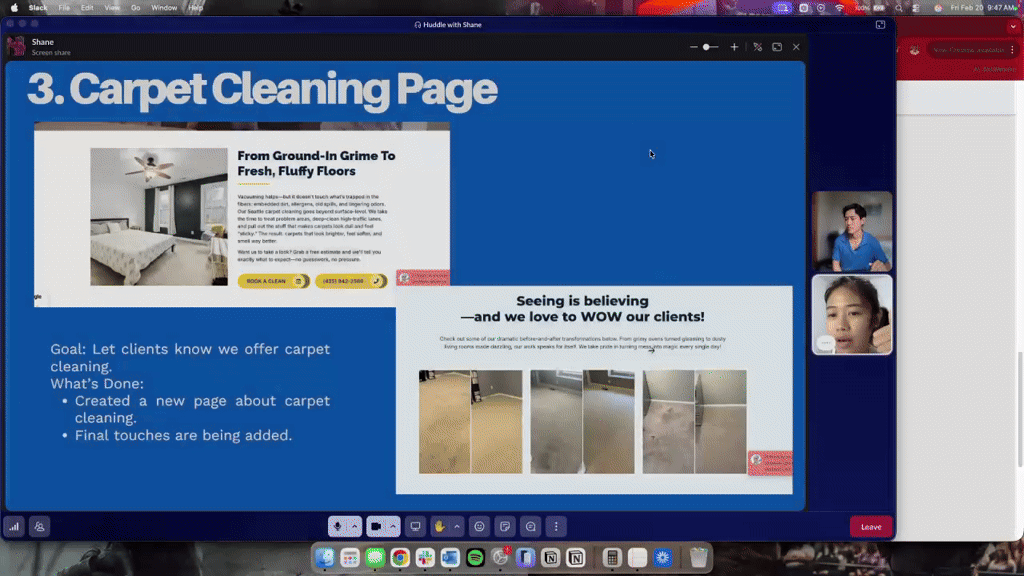Shrink the huddle window to mini view

[x=880, y=25]
